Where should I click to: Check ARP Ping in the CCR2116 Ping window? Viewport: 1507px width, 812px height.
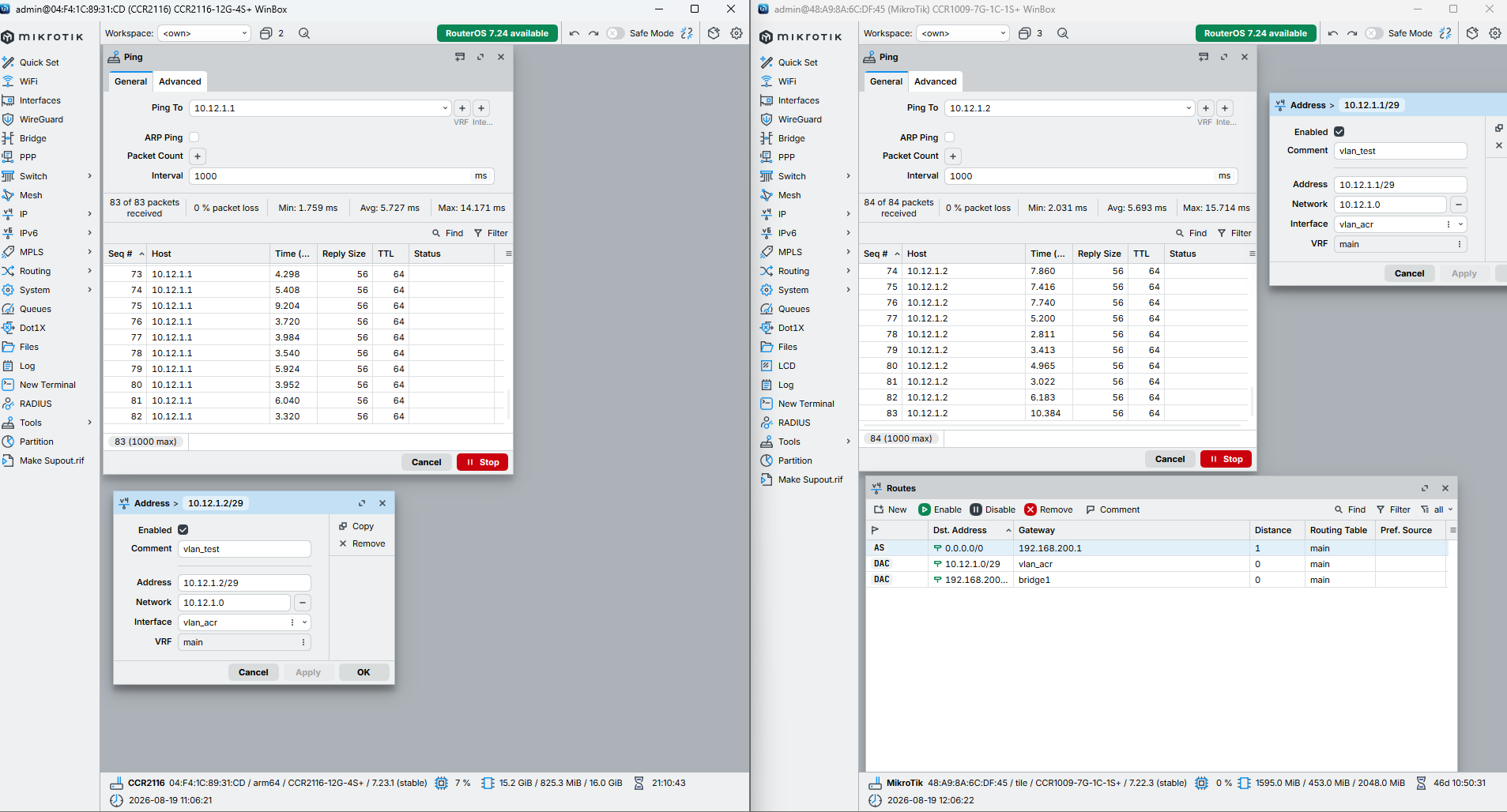click(x=194, y=137)
